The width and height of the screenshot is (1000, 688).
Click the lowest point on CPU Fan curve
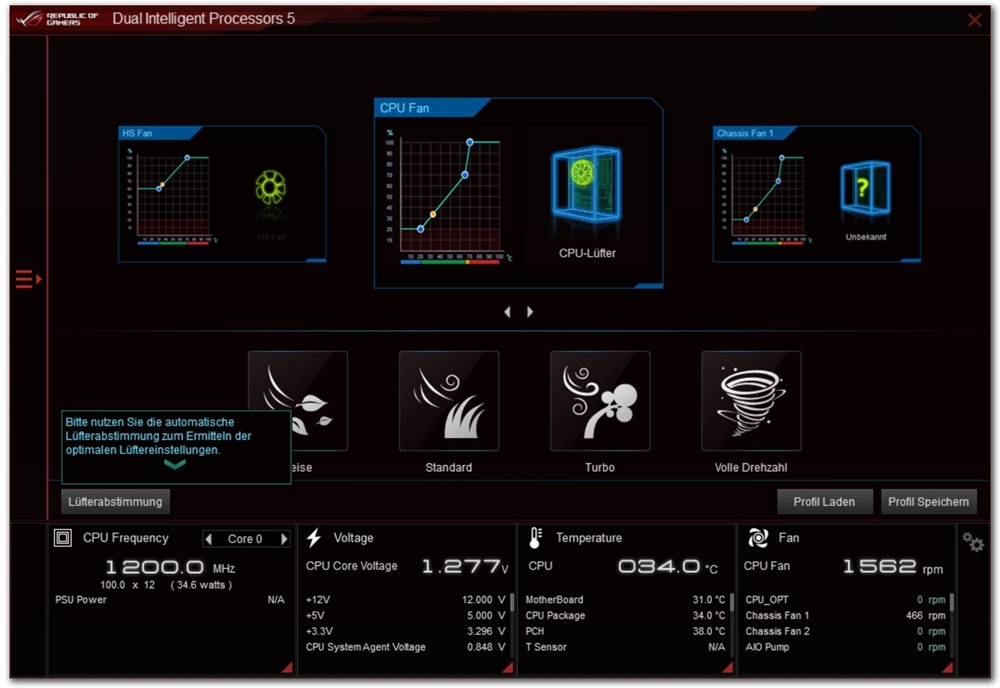tap(420, 229)
